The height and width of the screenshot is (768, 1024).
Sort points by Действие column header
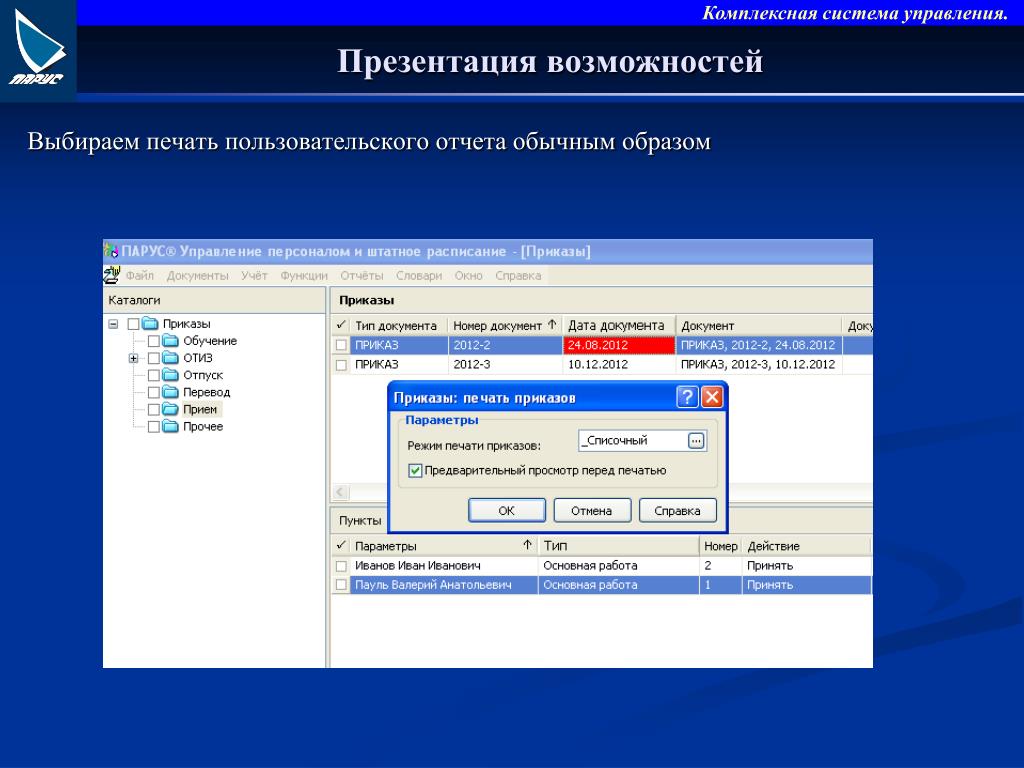806,546
